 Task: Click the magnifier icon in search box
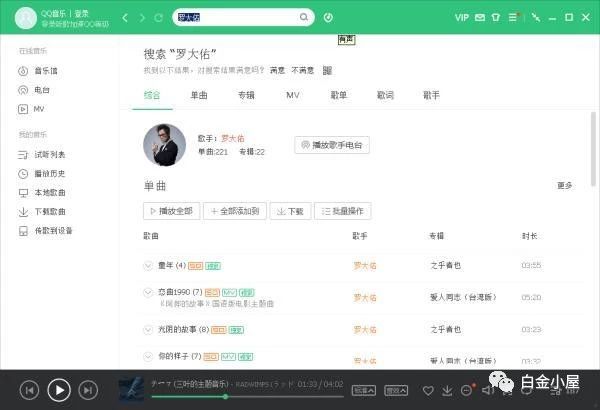pos(304,17)
